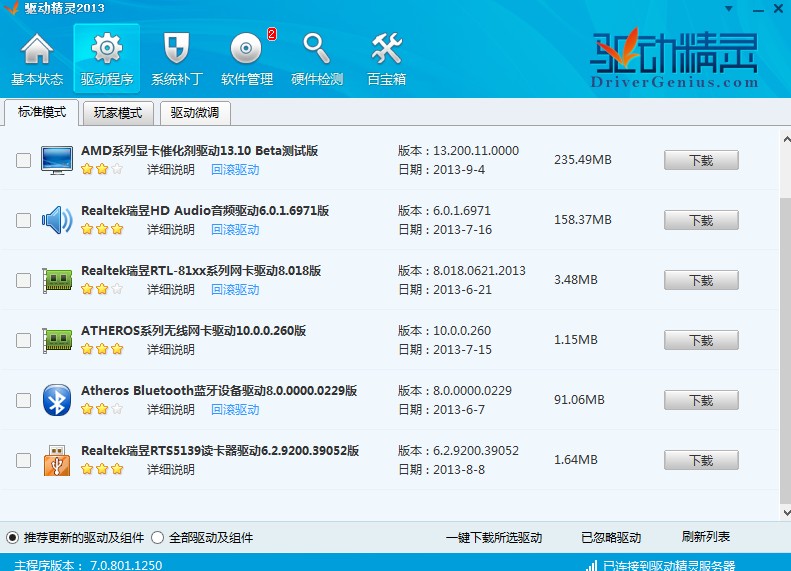This screenshot has height=571, width=791.
Task: Minimize the 驱动精灵 window
Action: click(x=758, y=9)
